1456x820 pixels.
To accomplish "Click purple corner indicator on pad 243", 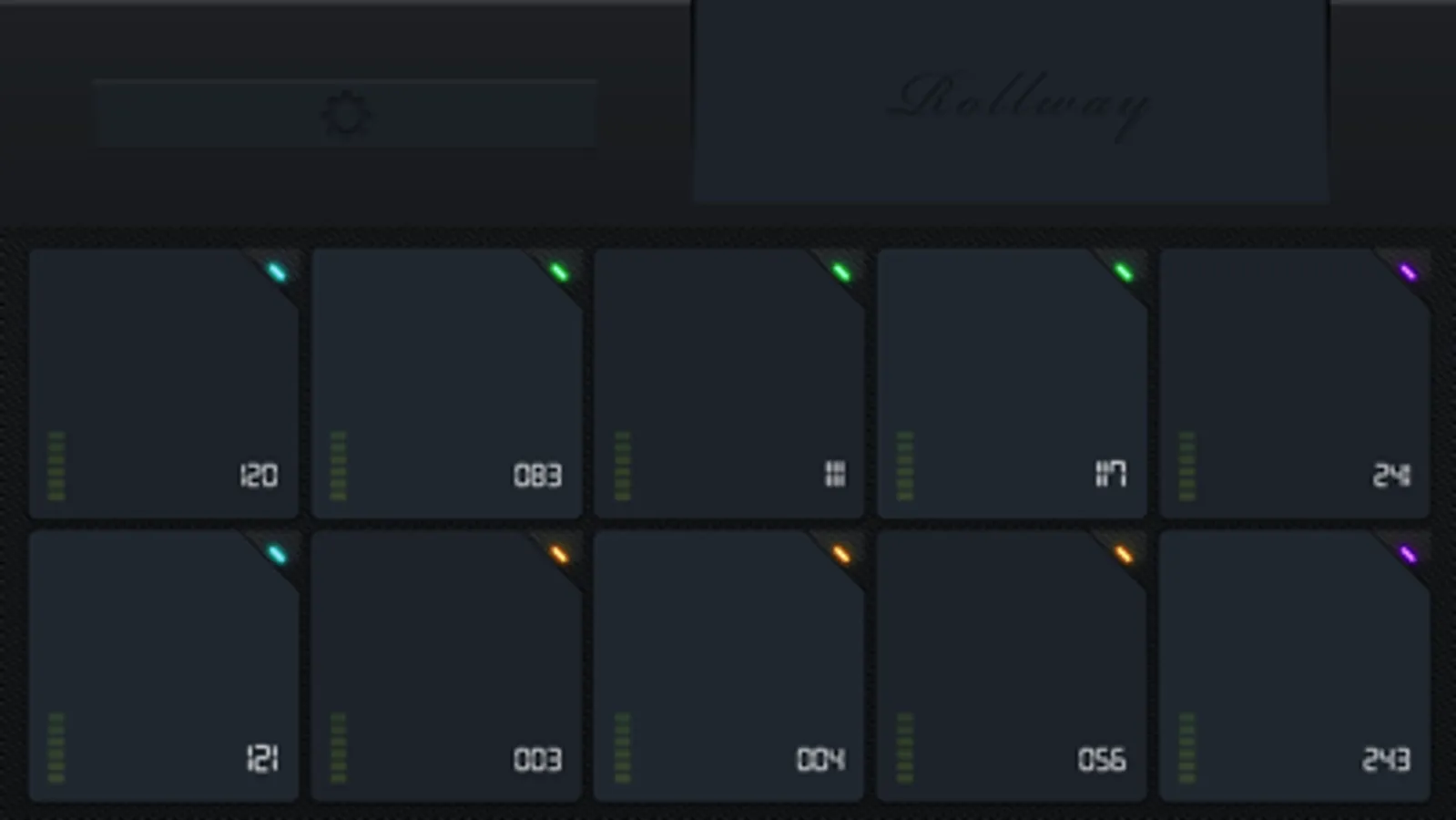I will coord(1408,554).
